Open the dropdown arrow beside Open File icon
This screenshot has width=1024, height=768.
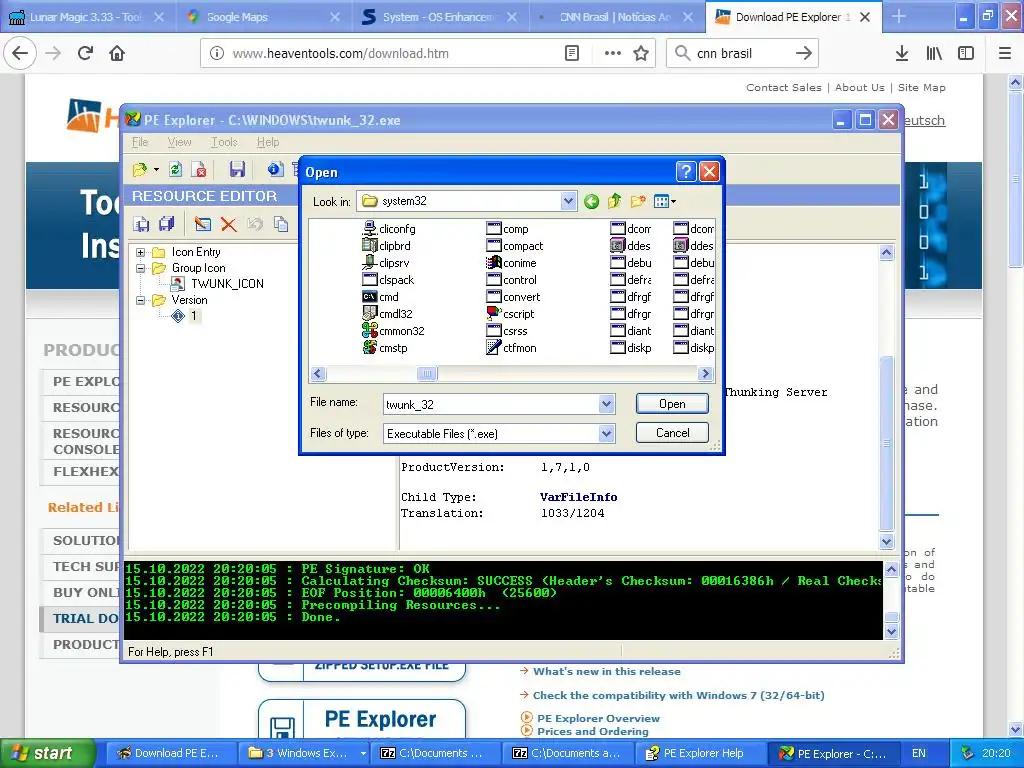click(x=156, y=170)
